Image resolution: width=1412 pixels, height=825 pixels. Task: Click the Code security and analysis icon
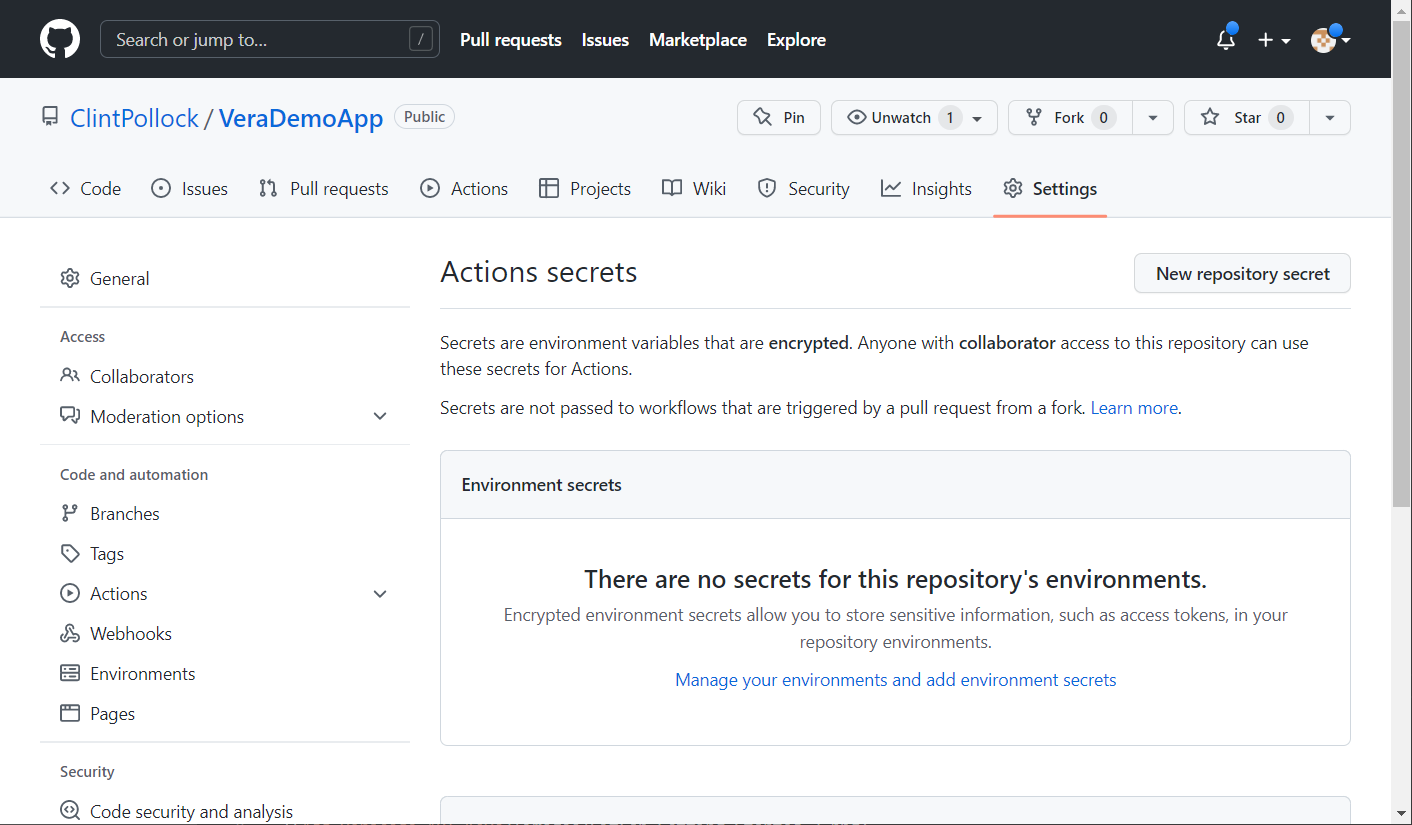(70, 811)
